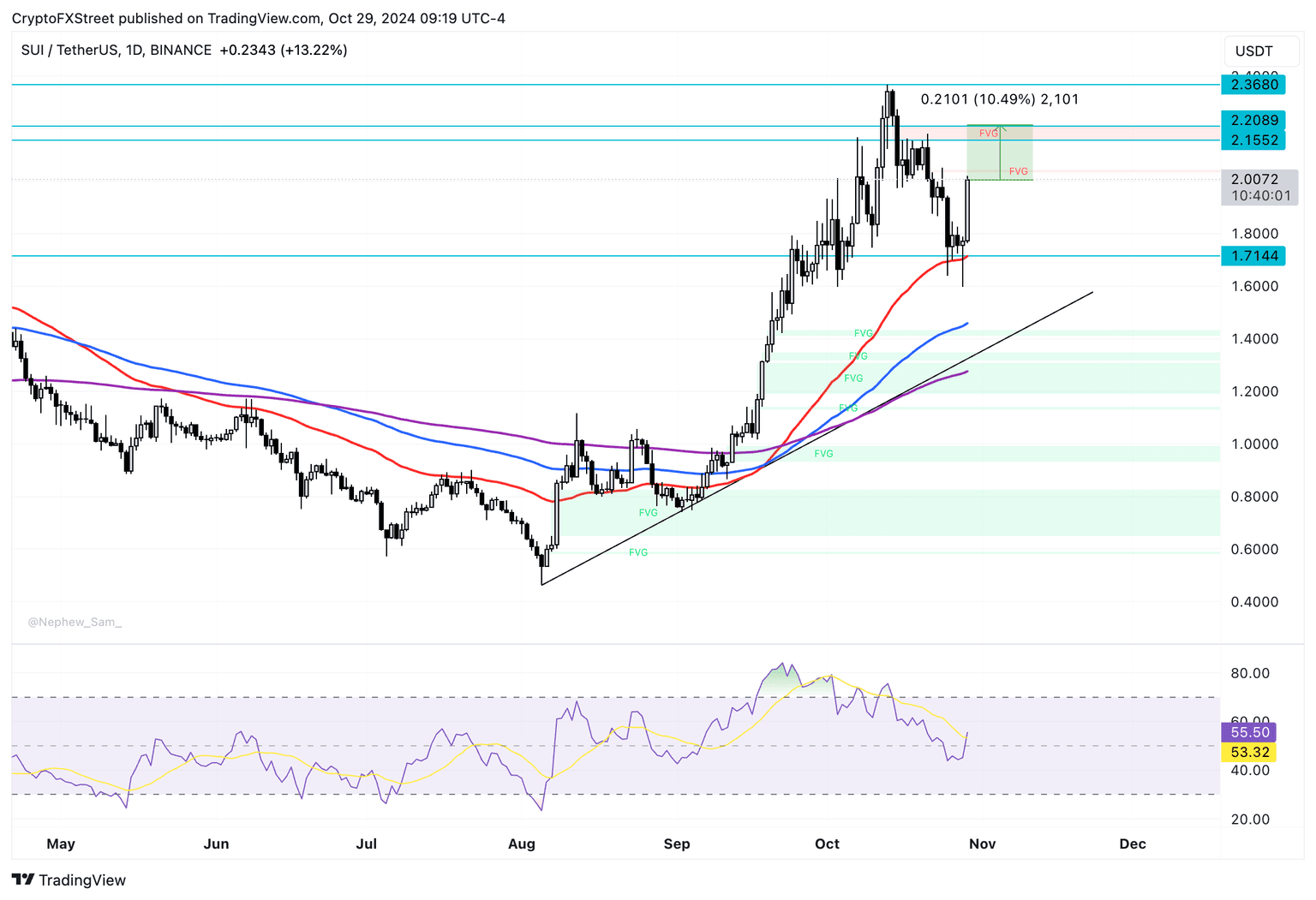The height and width of the screenshot is (900, 1316).
Task: Click the USDT currency button
Action: tap(1253, 51)
